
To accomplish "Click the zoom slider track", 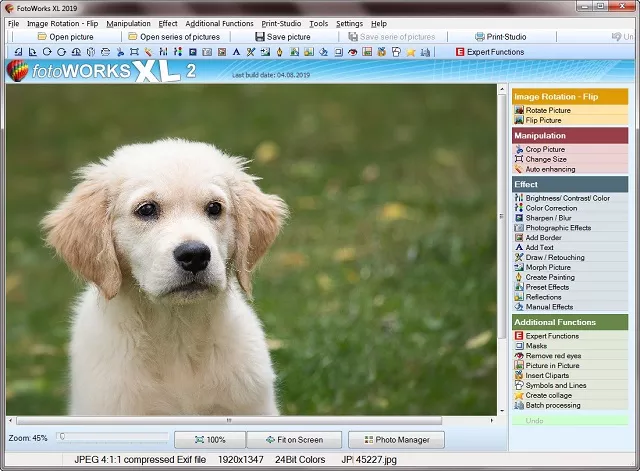I will [112, 437].
